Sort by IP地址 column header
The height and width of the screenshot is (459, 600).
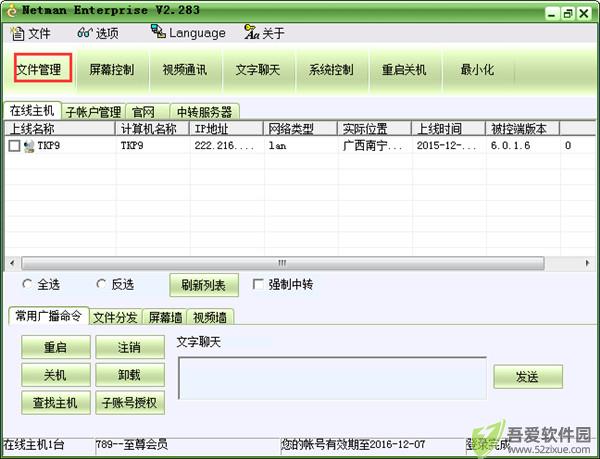(227, 129)
